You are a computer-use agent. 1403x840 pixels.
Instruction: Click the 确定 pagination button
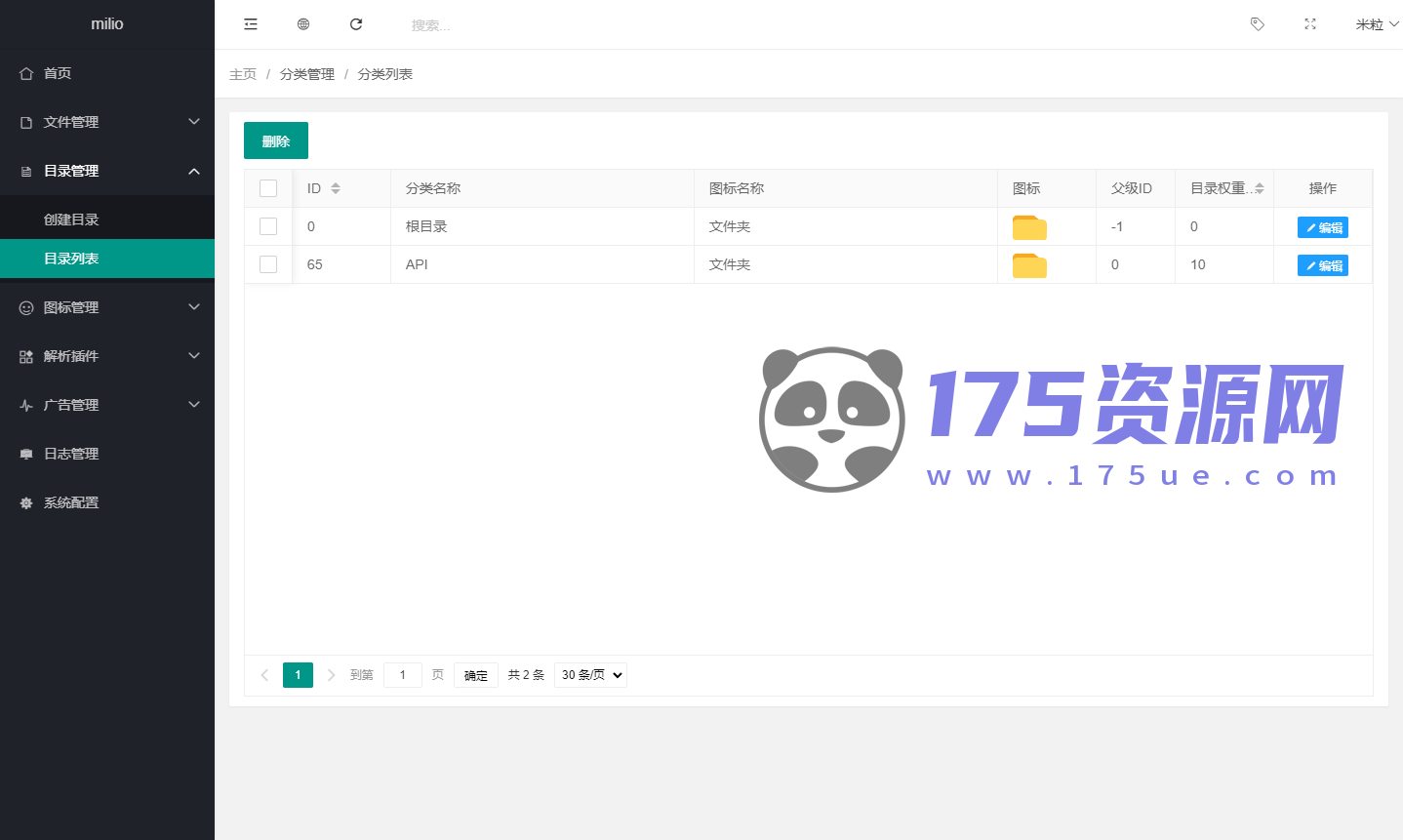tap(476, 675)
